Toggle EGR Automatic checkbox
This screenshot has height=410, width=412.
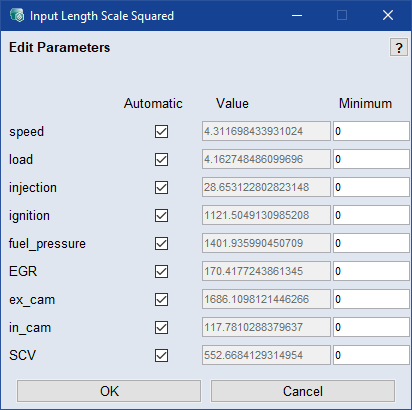161,271
